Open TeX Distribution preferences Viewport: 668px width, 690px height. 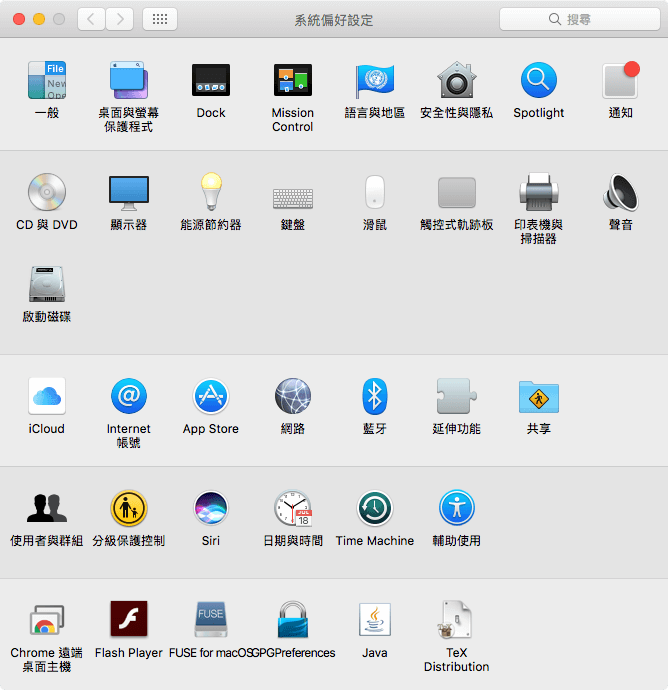click(455, 619)
